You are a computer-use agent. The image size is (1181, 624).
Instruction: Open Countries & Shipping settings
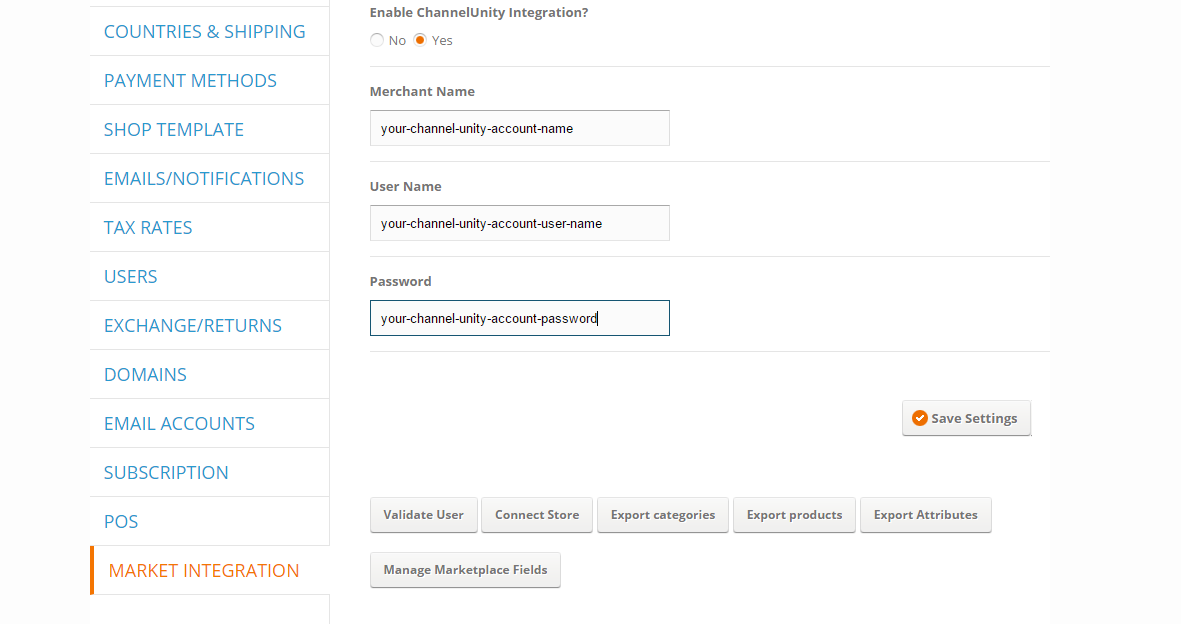[x=205, y=32]
